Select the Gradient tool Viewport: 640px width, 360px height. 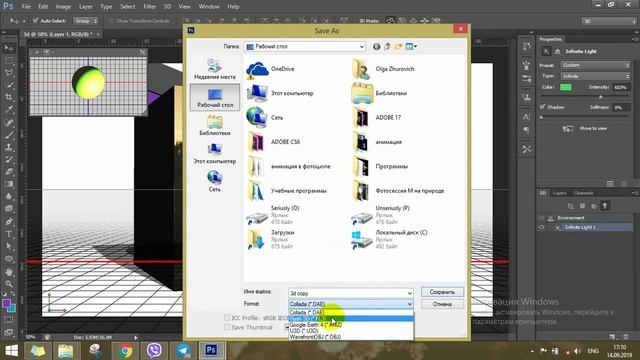[x=9, y=184]
